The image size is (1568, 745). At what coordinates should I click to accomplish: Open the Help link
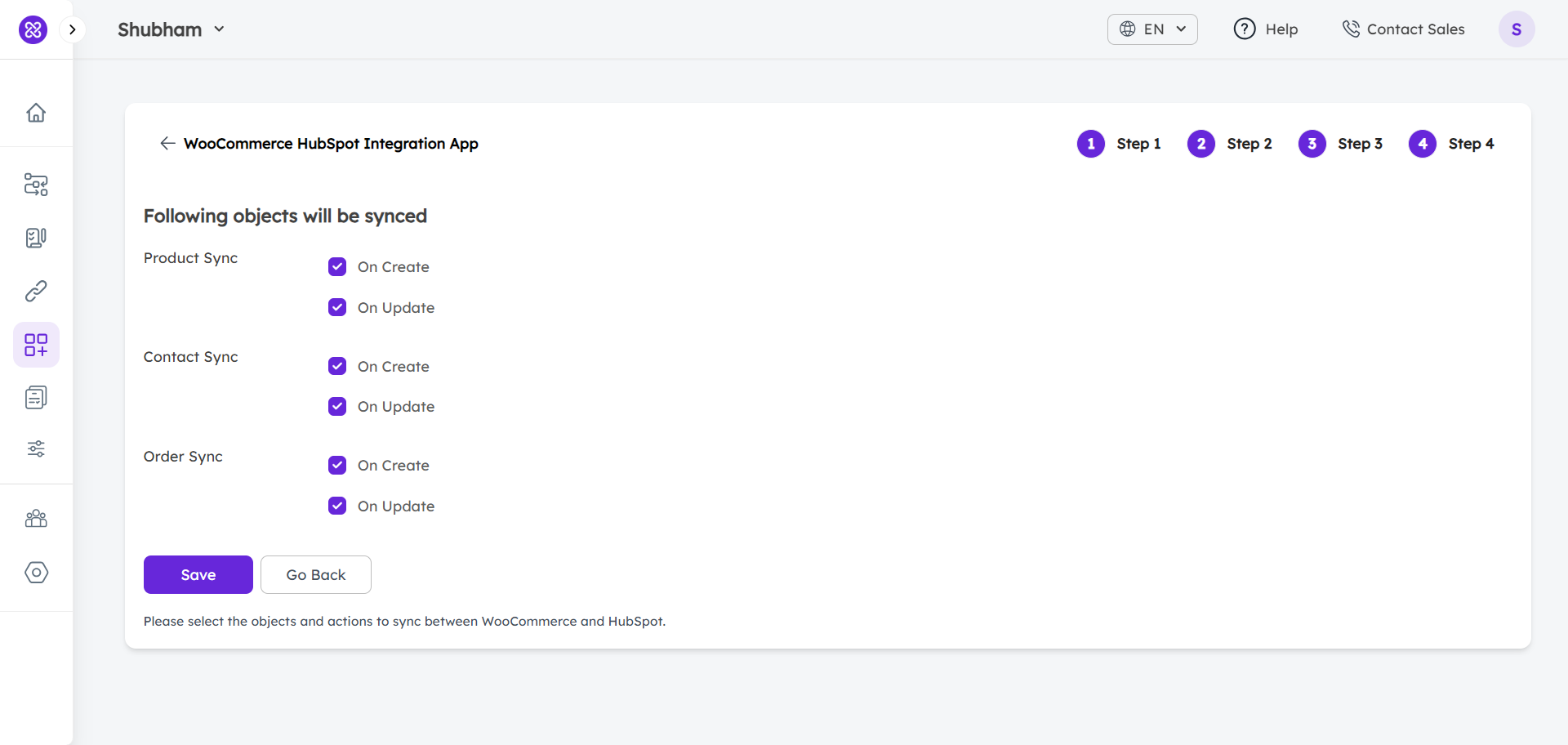(x=1281, y=29)
